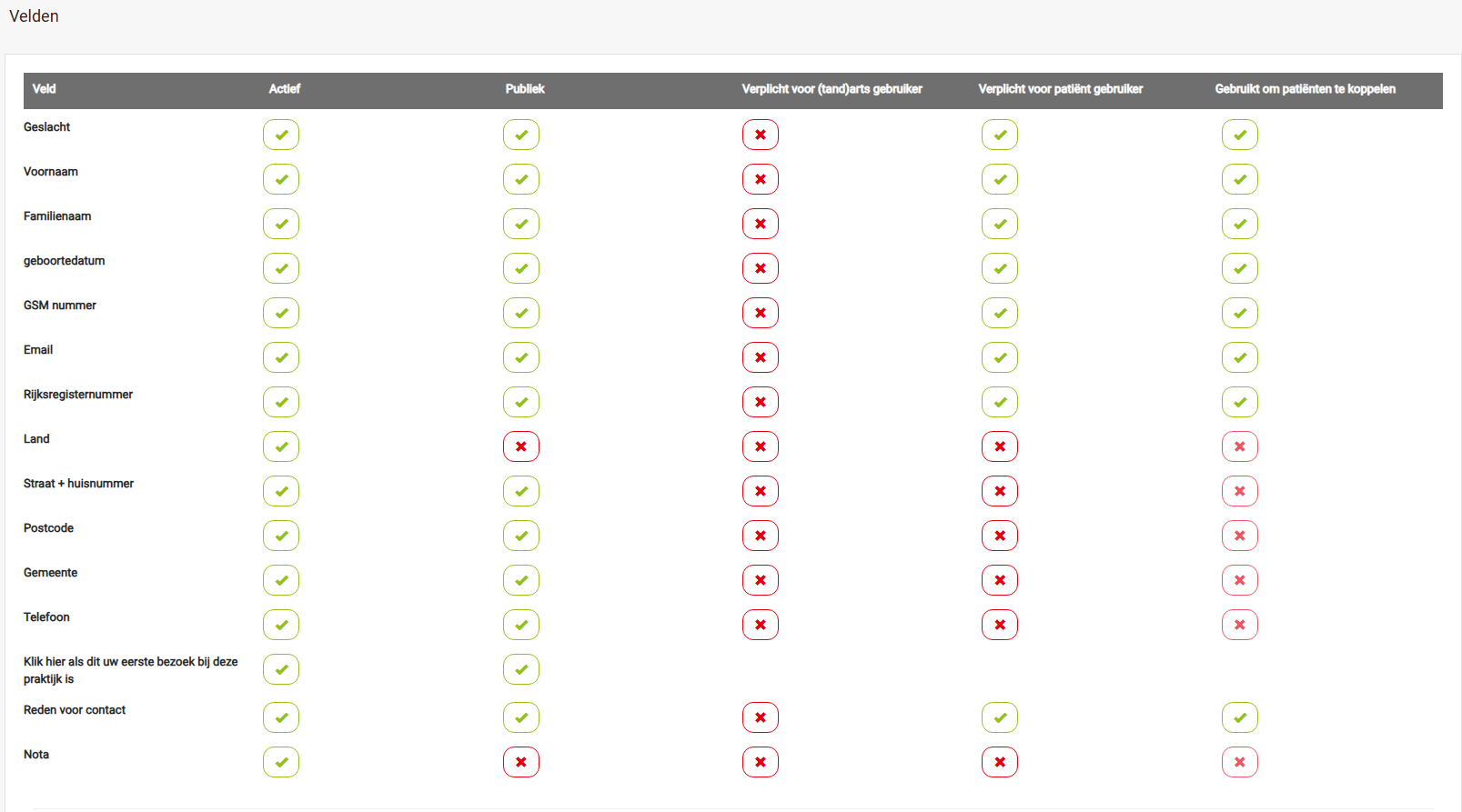Click Publiek green check for Email

pyautogui.click(x=521, y=357)
